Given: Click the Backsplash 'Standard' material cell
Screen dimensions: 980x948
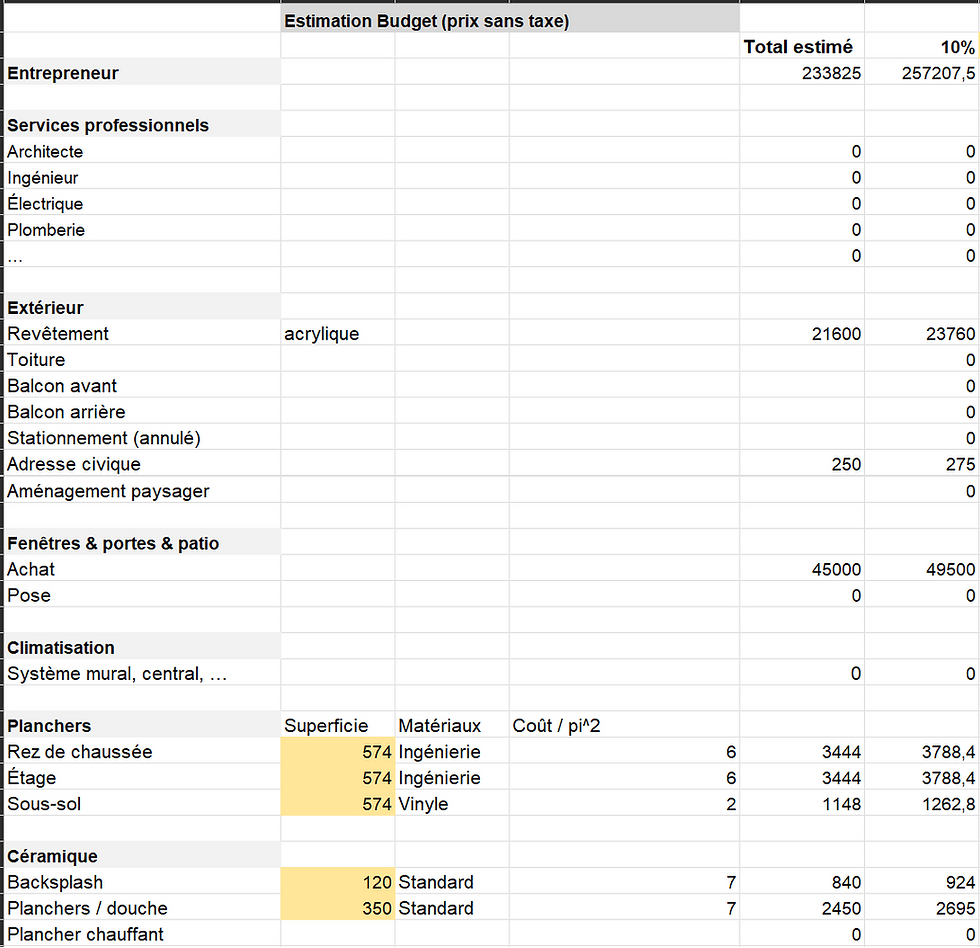Looking at the screenshot, I should coord(452,882).
